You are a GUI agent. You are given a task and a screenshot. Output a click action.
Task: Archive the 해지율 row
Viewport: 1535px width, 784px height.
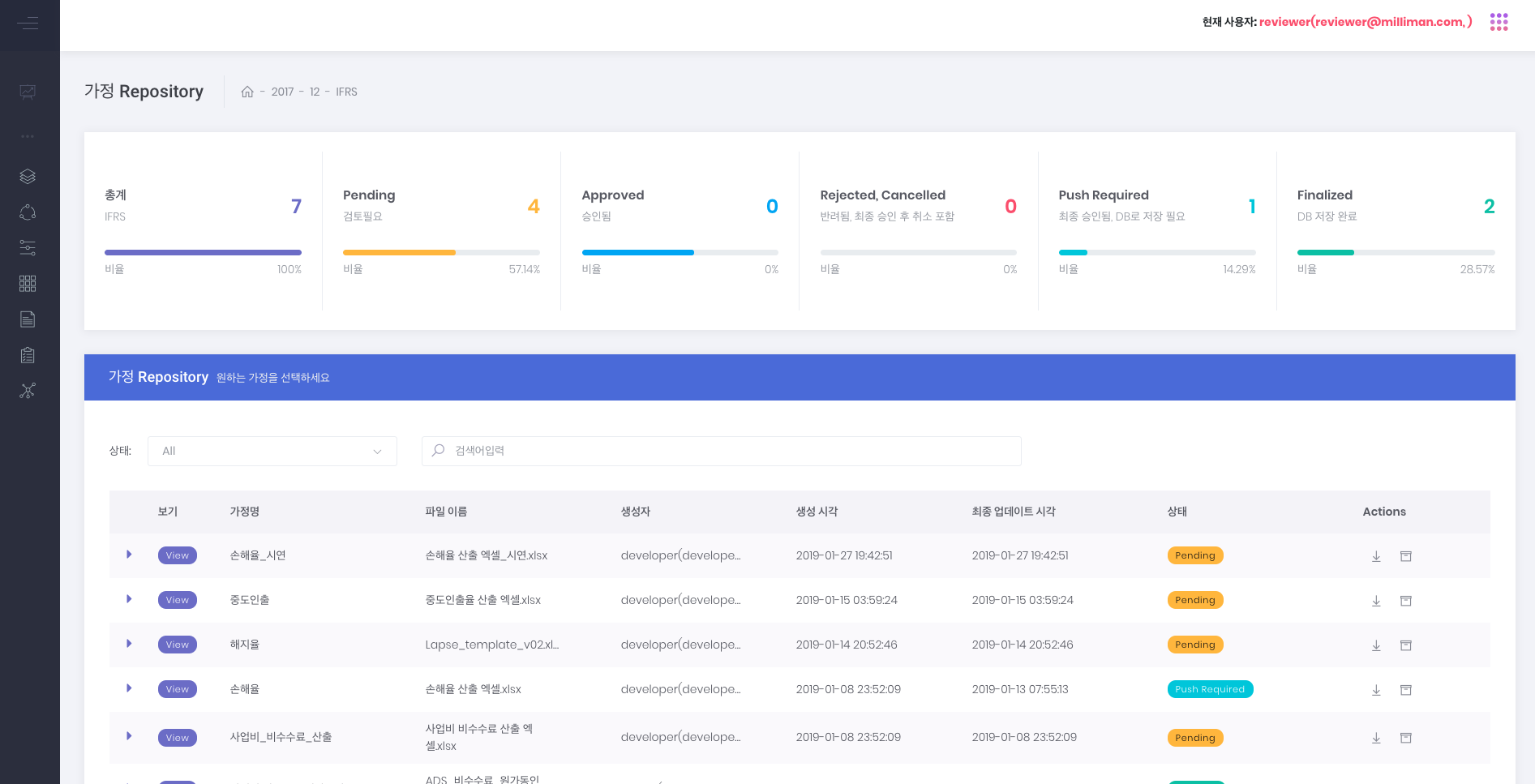click(x=1406, y=645)
